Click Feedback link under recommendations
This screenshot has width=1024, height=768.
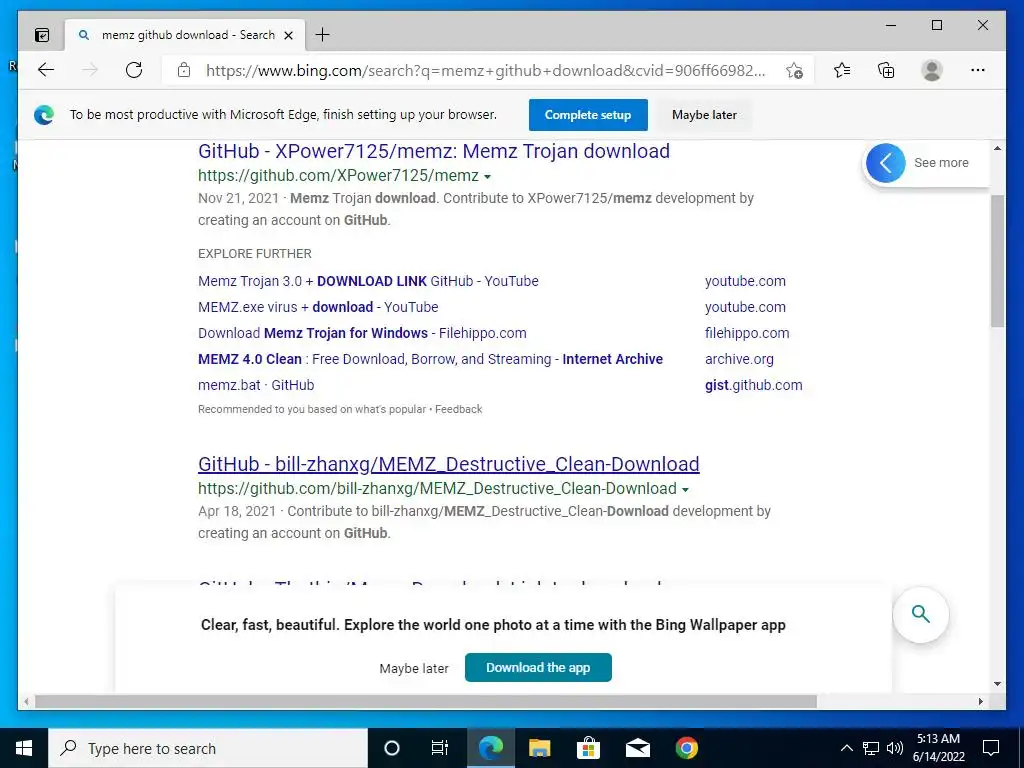pyautogui.click(x=458, y=409)
